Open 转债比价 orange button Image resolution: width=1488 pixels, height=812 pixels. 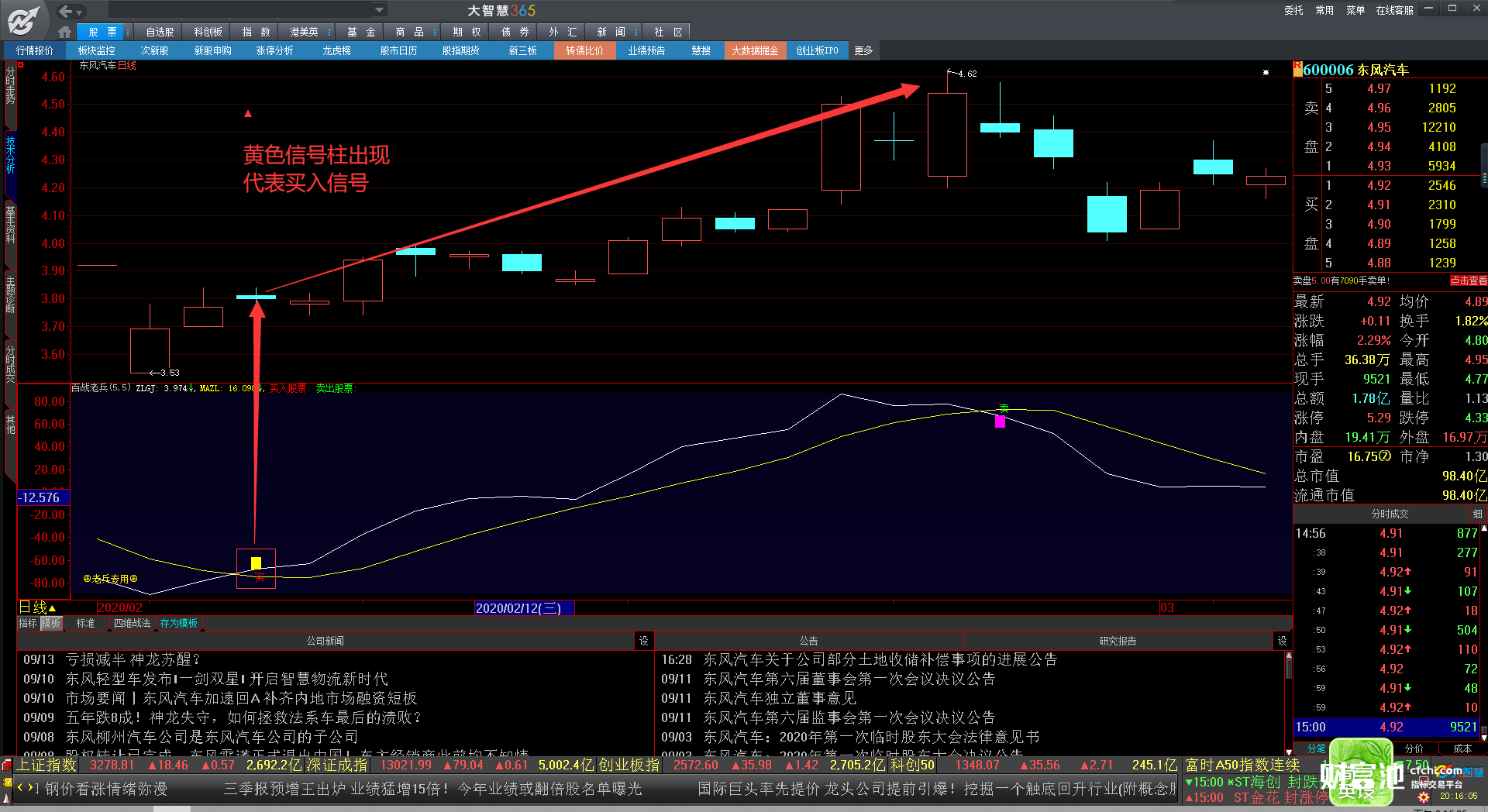coord(584,50)
